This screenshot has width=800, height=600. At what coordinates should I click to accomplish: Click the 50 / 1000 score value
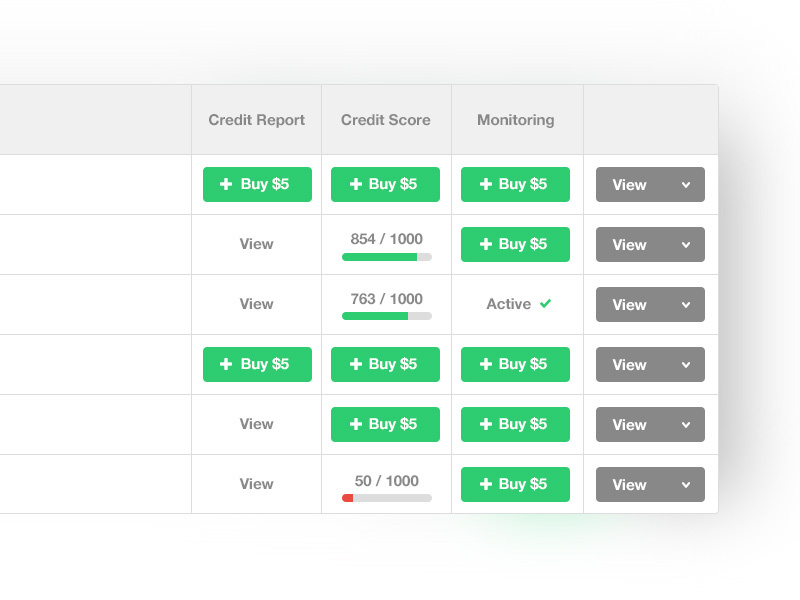click(x=386, y=481)
